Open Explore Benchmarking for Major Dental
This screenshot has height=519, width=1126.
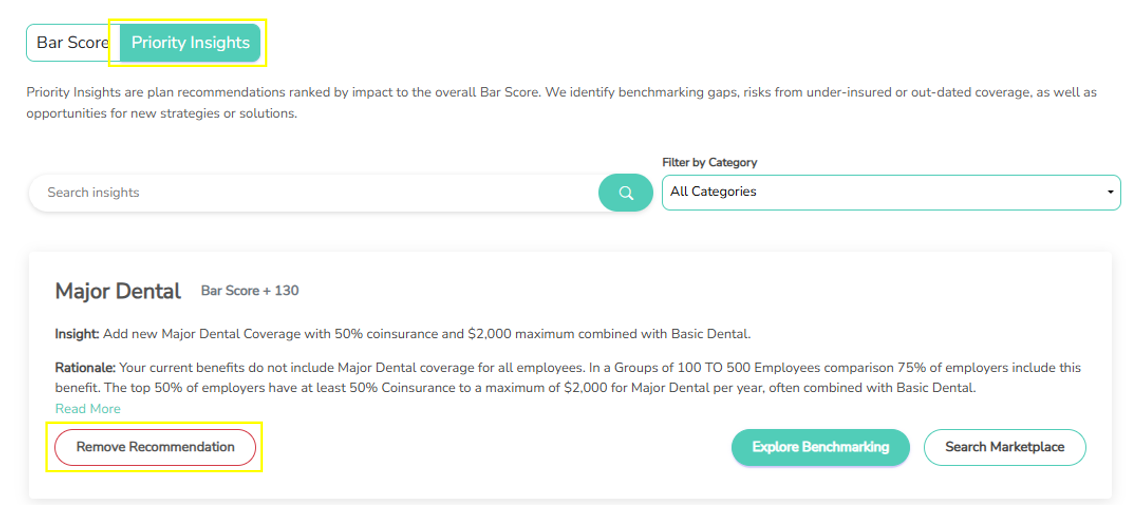point(820,447)
